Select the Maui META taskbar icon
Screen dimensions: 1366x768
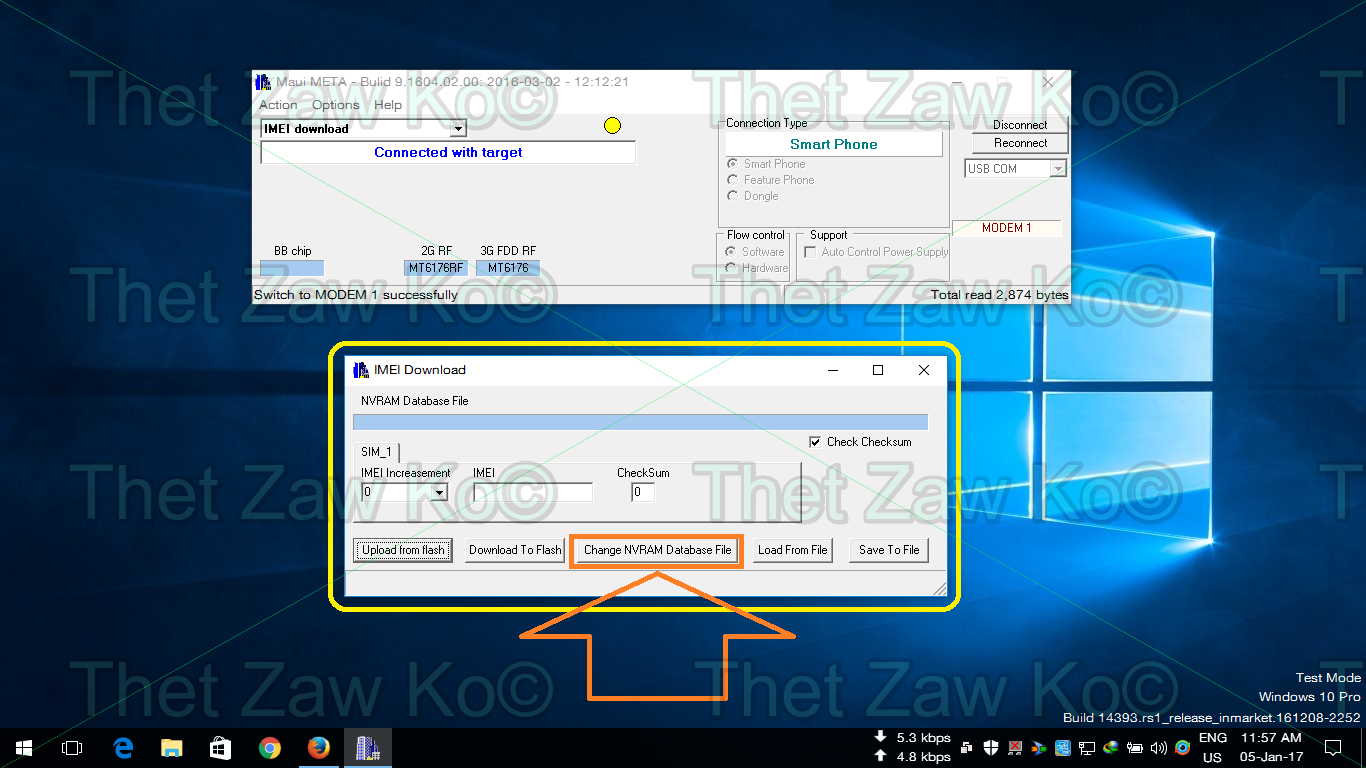(x=367, y=748)
